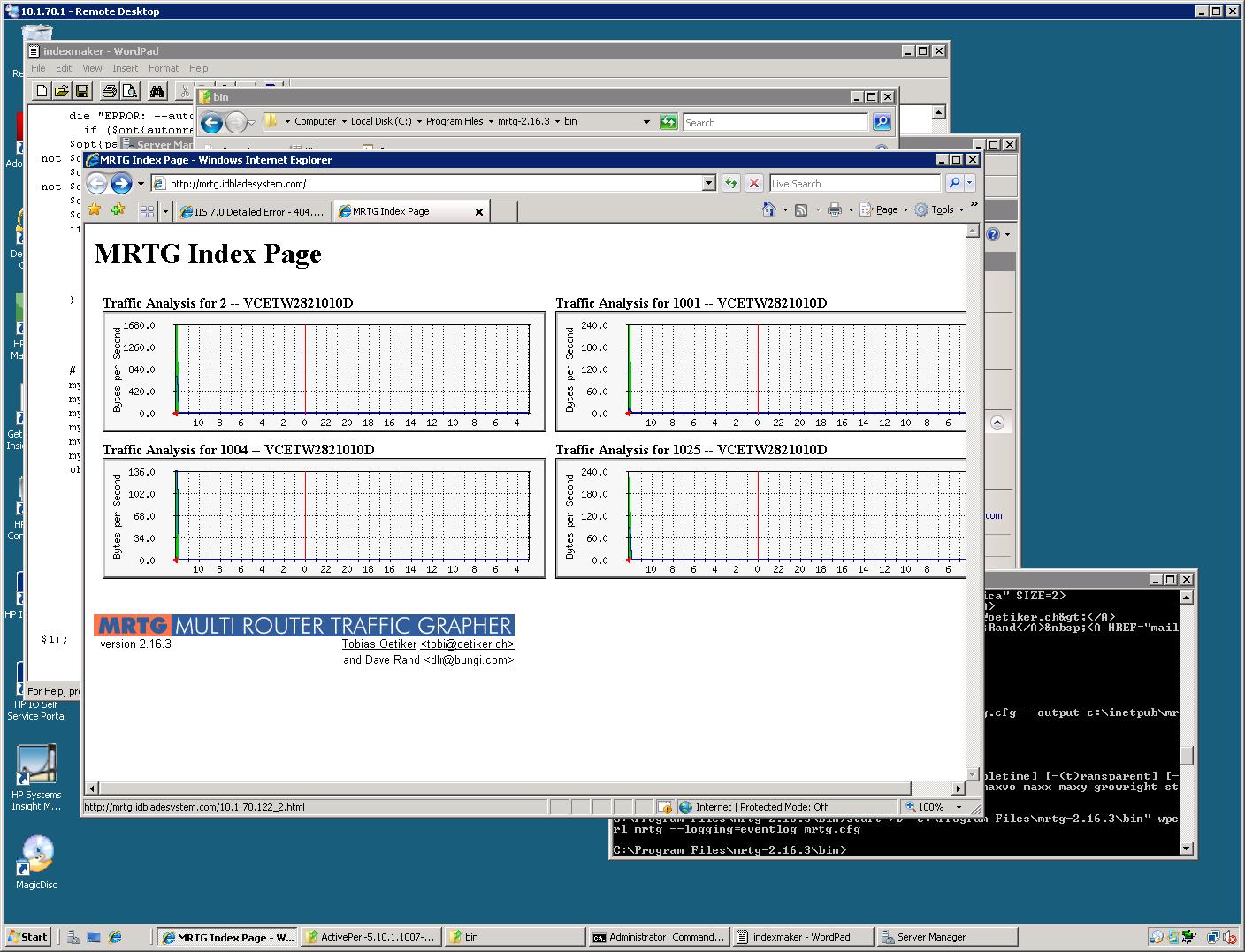Go forward with IE forward arrow
Image resolution: width=1245 pixels, height=952 pixels.
pyautogui.click(x=121, y=183)
